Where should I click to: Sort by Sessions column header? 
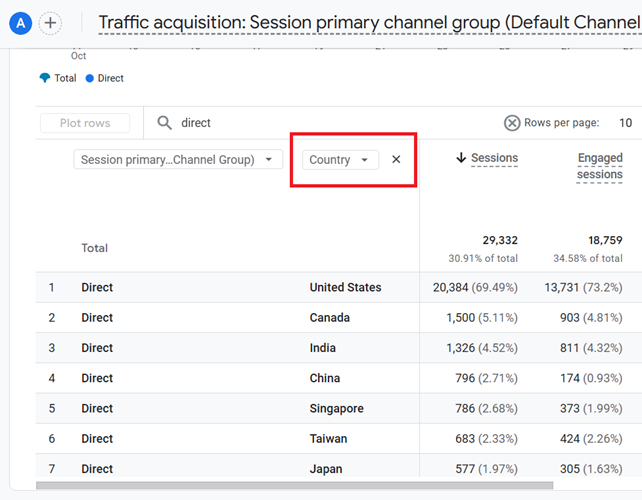coord(494,158)
